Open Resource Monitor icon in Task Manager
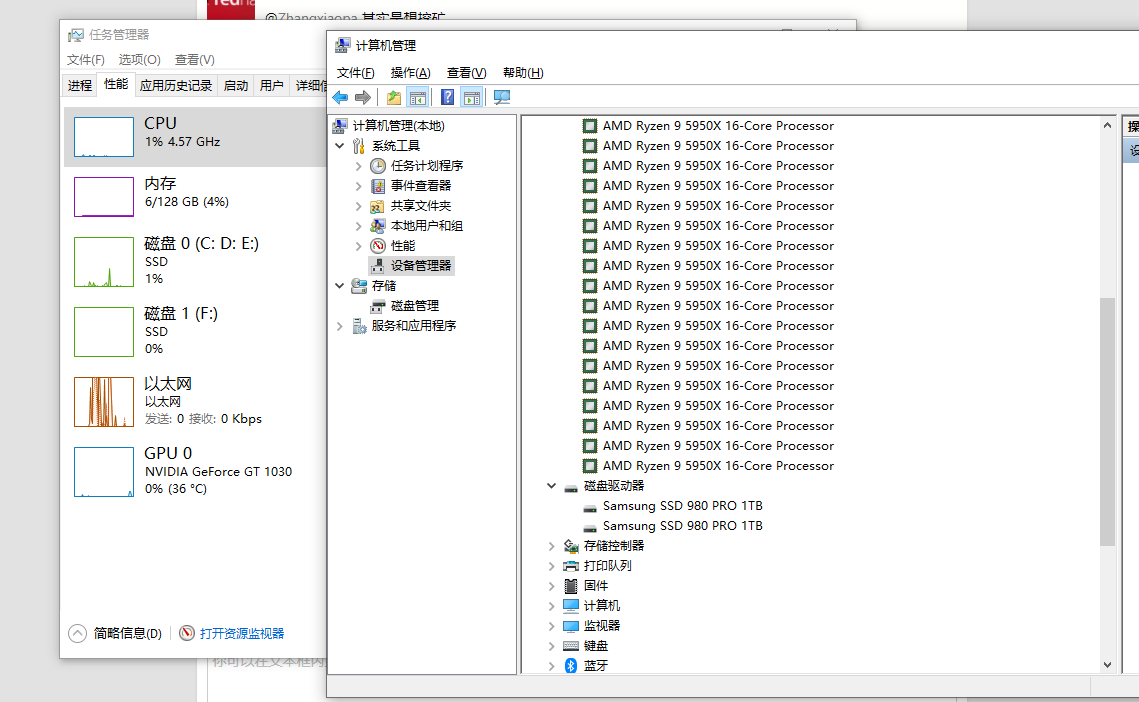Screen dimensions: 1139x702 coord(187,633)
